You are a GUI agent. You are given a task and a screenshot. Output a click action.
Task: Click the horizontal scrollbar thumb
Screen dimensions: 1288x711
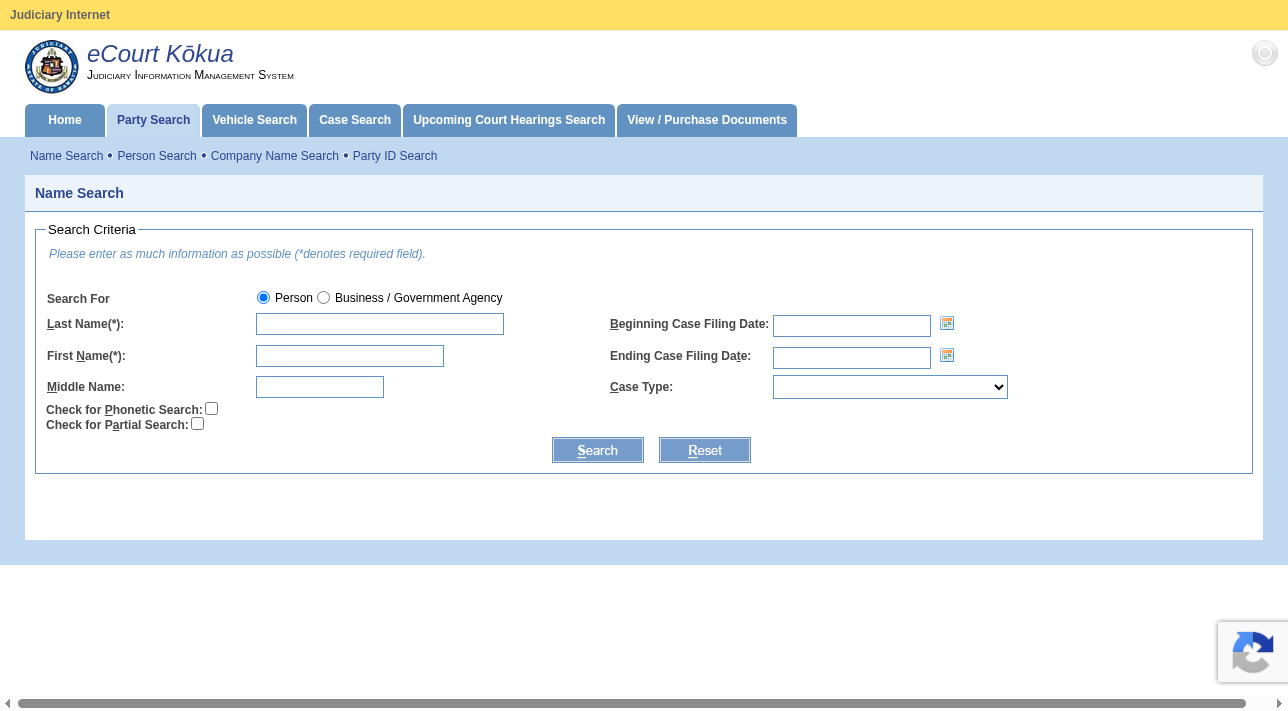[632, 704]
